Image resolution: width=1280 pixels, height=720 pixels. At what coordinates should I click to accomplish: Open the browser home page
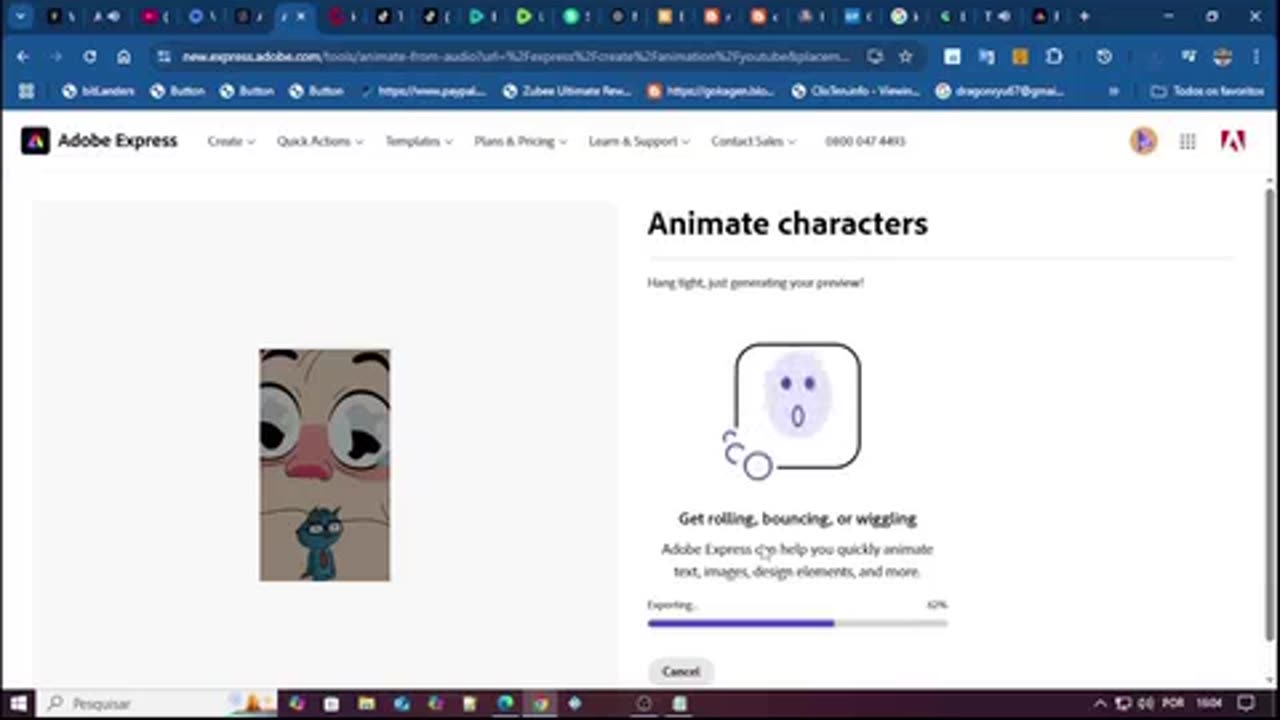[x=124, y=57]
